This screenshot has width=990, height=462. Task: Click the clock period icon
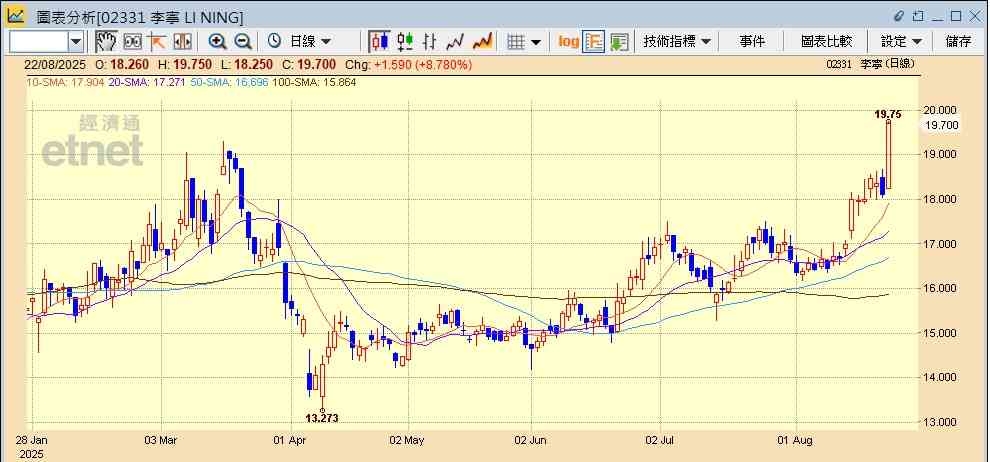(274, 41)
